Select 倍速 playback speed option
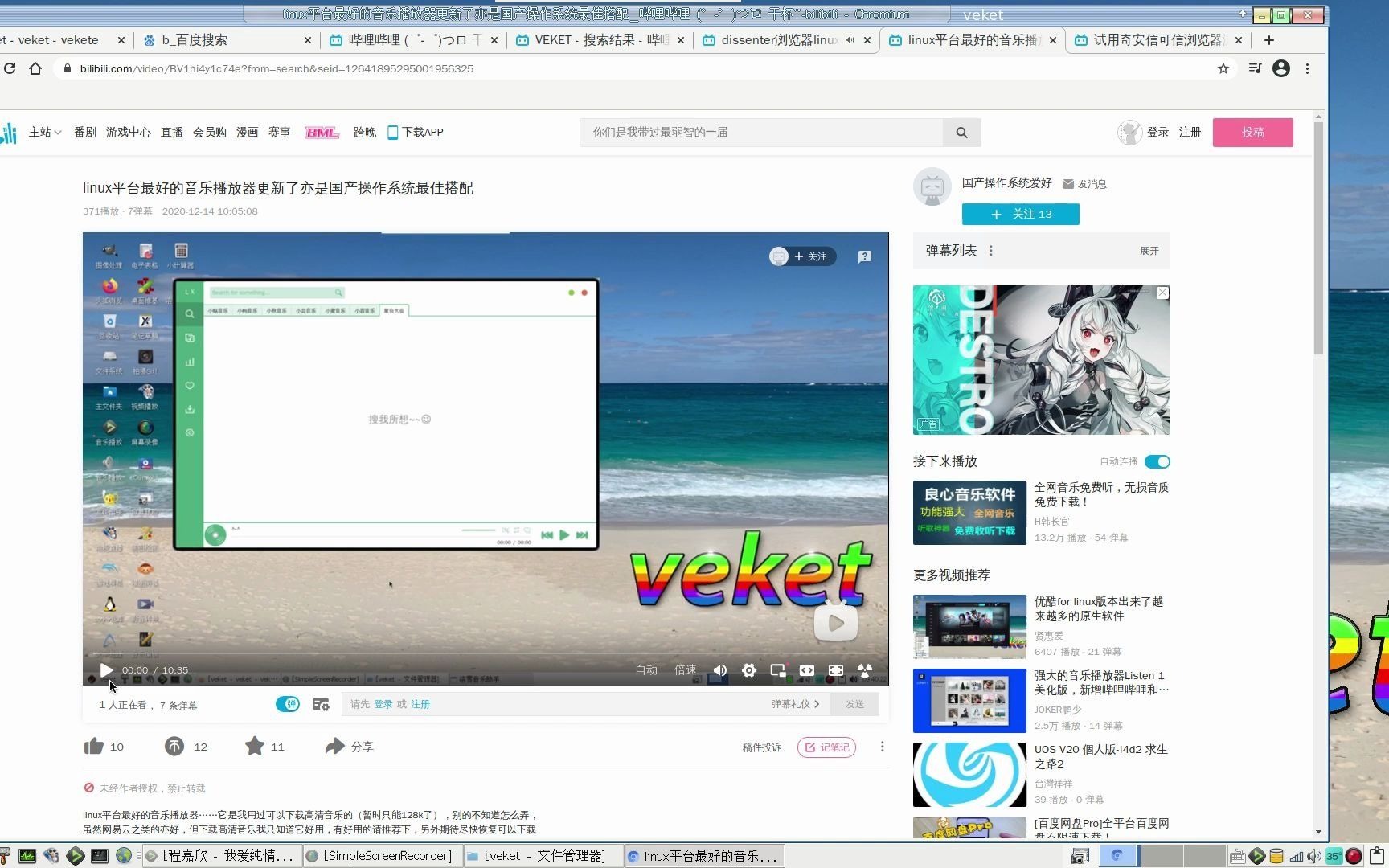 pyautogui.click(x=685, y=669)
